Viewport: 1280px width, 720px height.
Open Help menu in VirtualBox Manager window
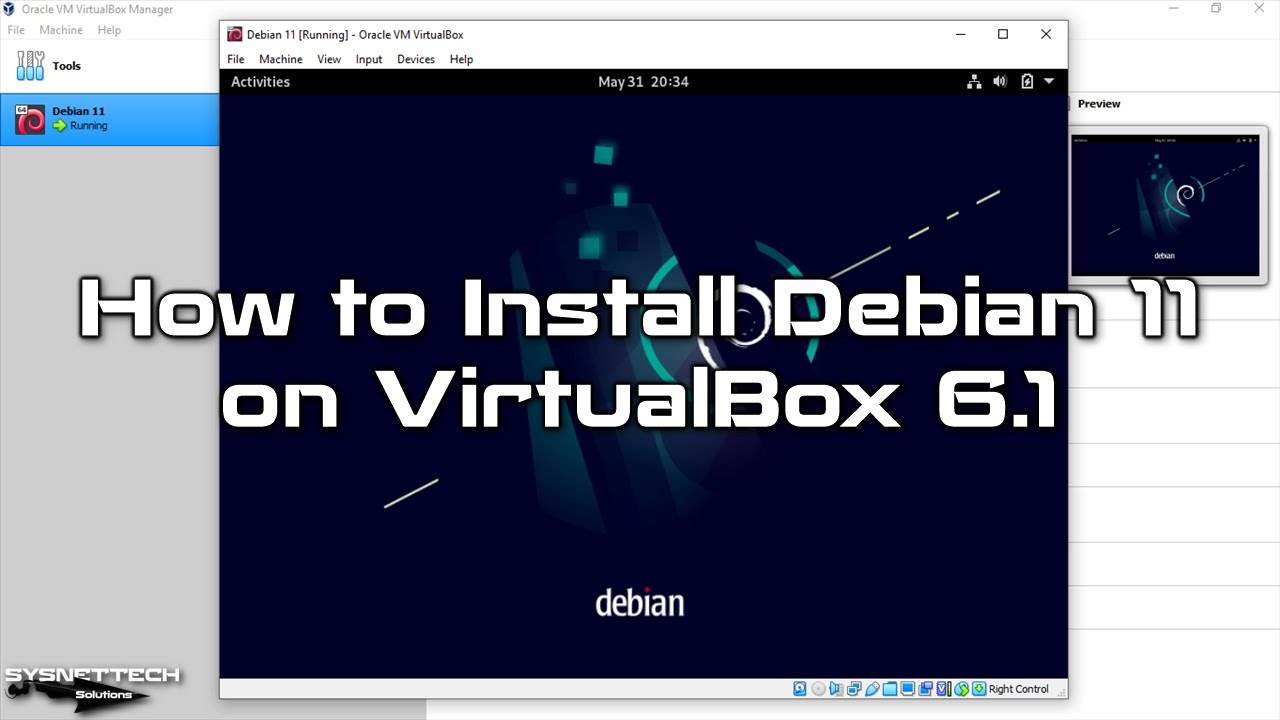coord(109,30)
